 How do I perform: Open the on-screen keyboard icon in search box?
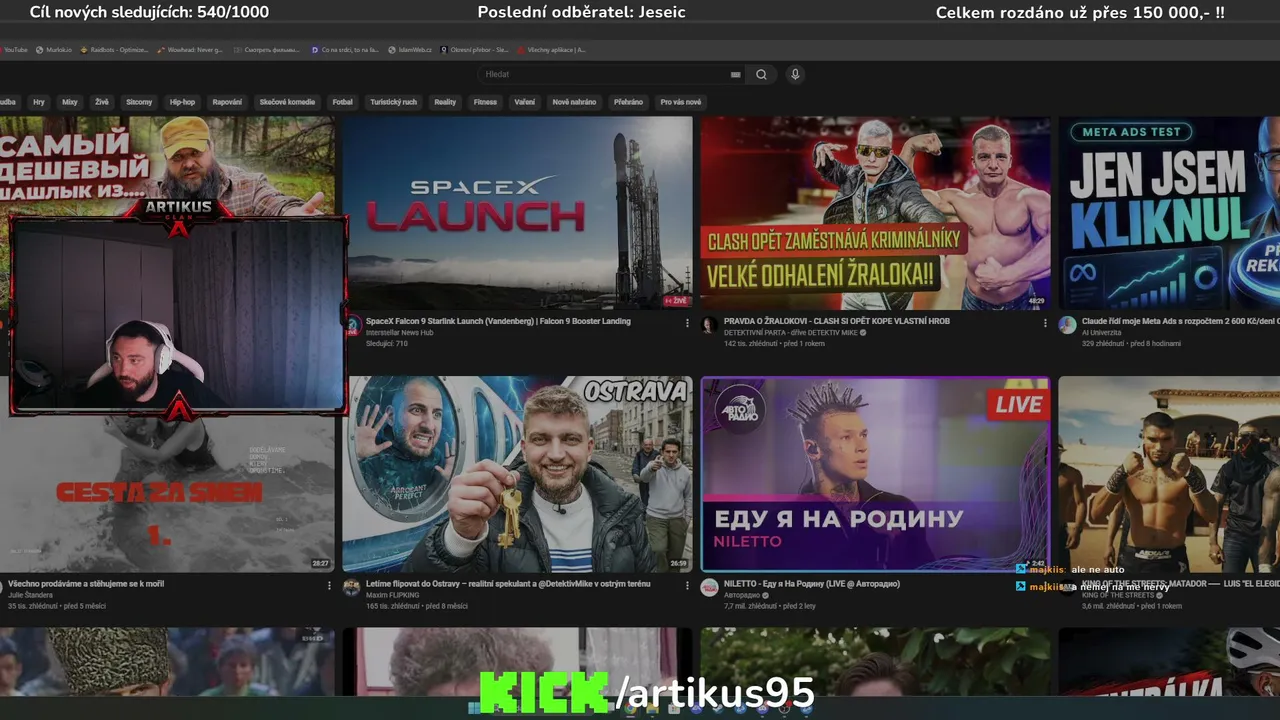coord(736,74)
